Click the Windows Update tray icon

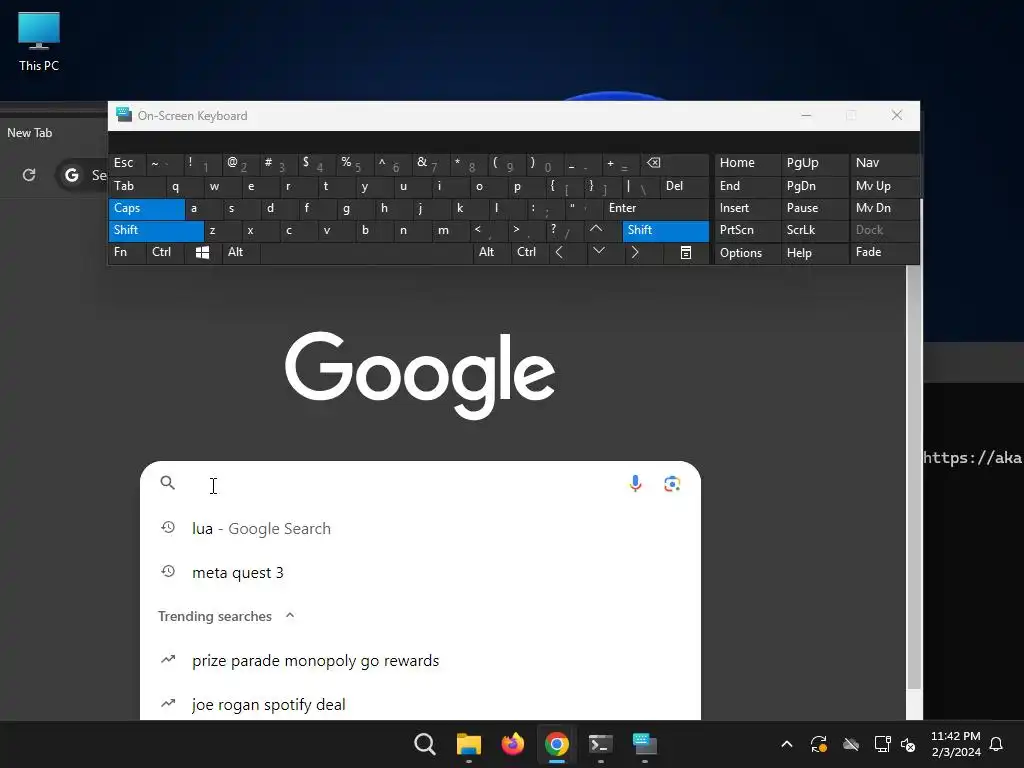[x=819, y=744]
